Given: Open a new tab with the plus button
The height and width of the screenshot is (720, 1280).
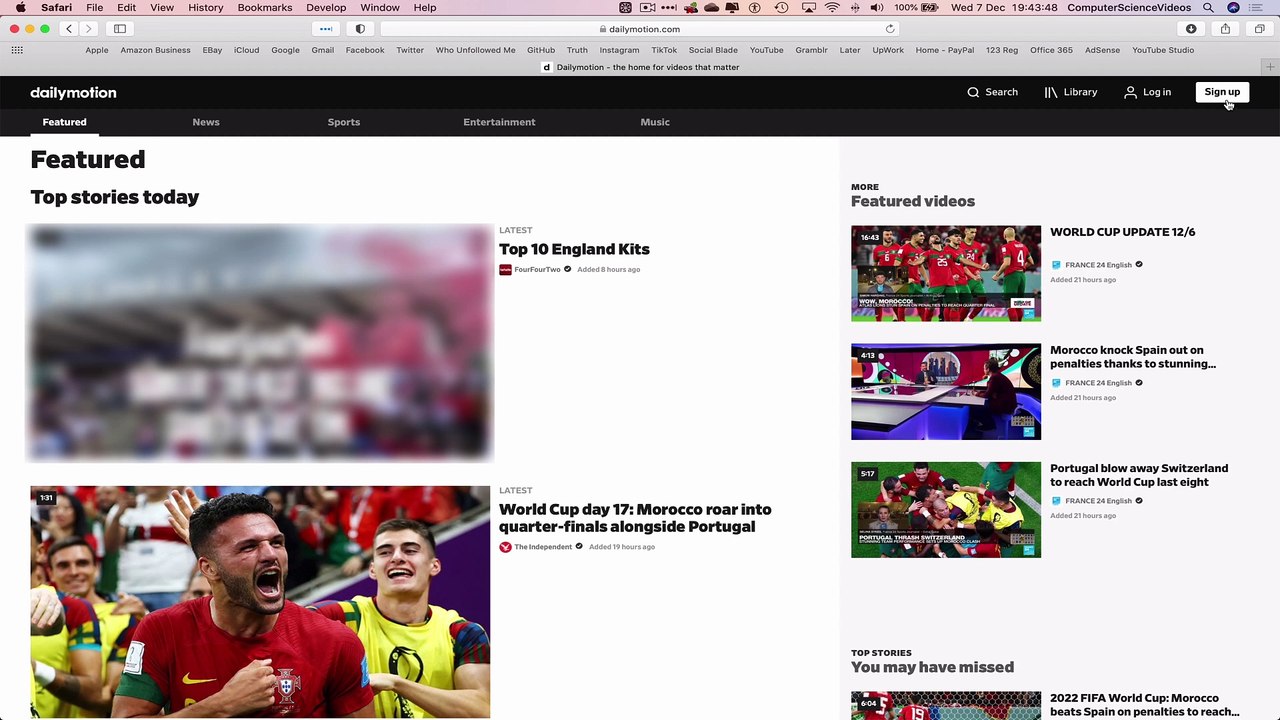Looking at the screenshot, I should point(1270,67).
